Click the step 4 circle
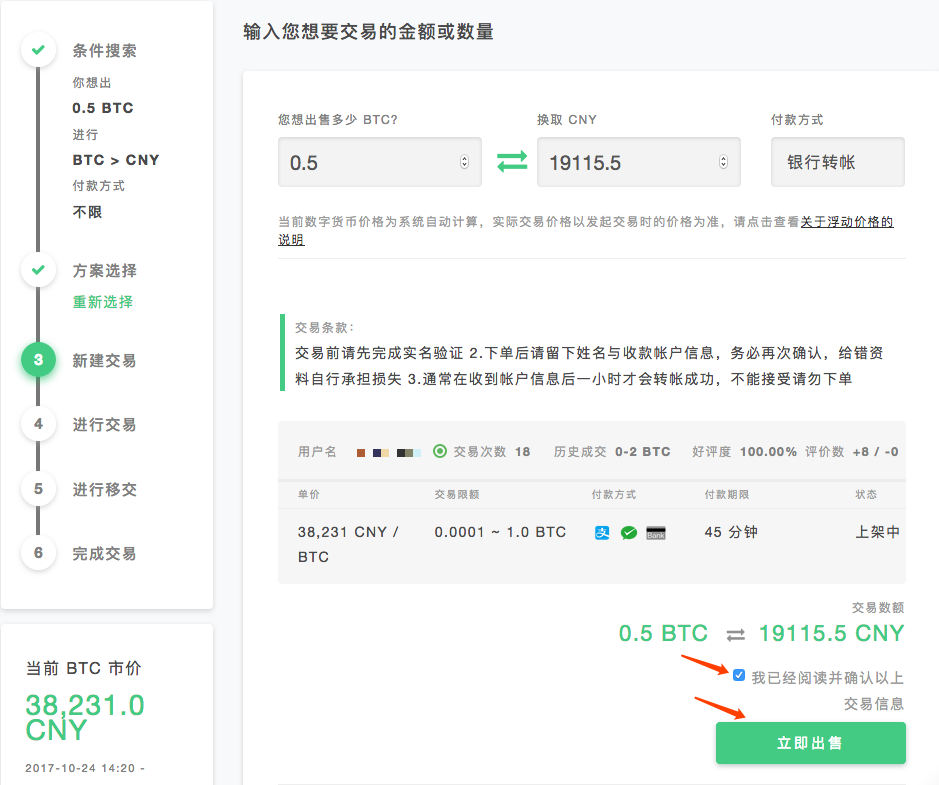Screen dimensions: 939x785 (x=38, y=424)
